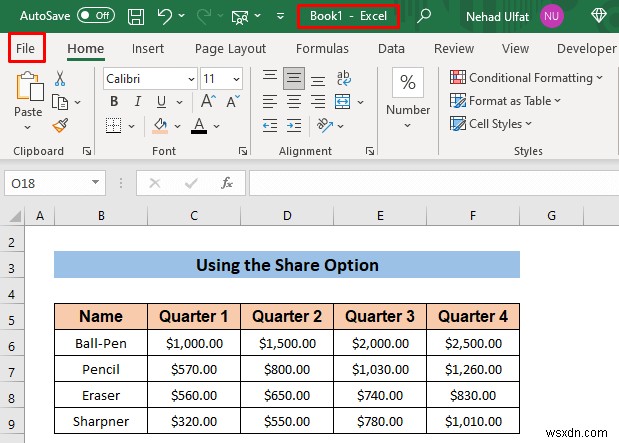Click inside the formula bar

point(434,183)
